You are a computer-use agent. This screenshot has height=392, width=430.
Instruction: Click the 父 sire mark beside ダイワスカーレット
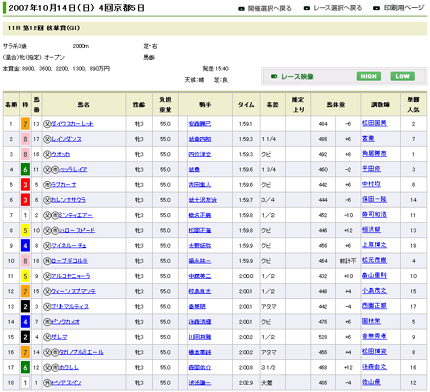coord(47,124)
